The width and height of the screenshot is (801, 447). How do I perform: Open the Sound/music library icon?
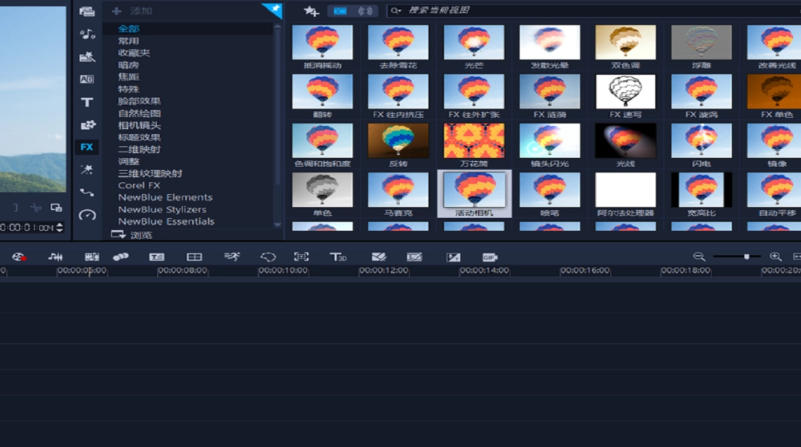(87, 34)
